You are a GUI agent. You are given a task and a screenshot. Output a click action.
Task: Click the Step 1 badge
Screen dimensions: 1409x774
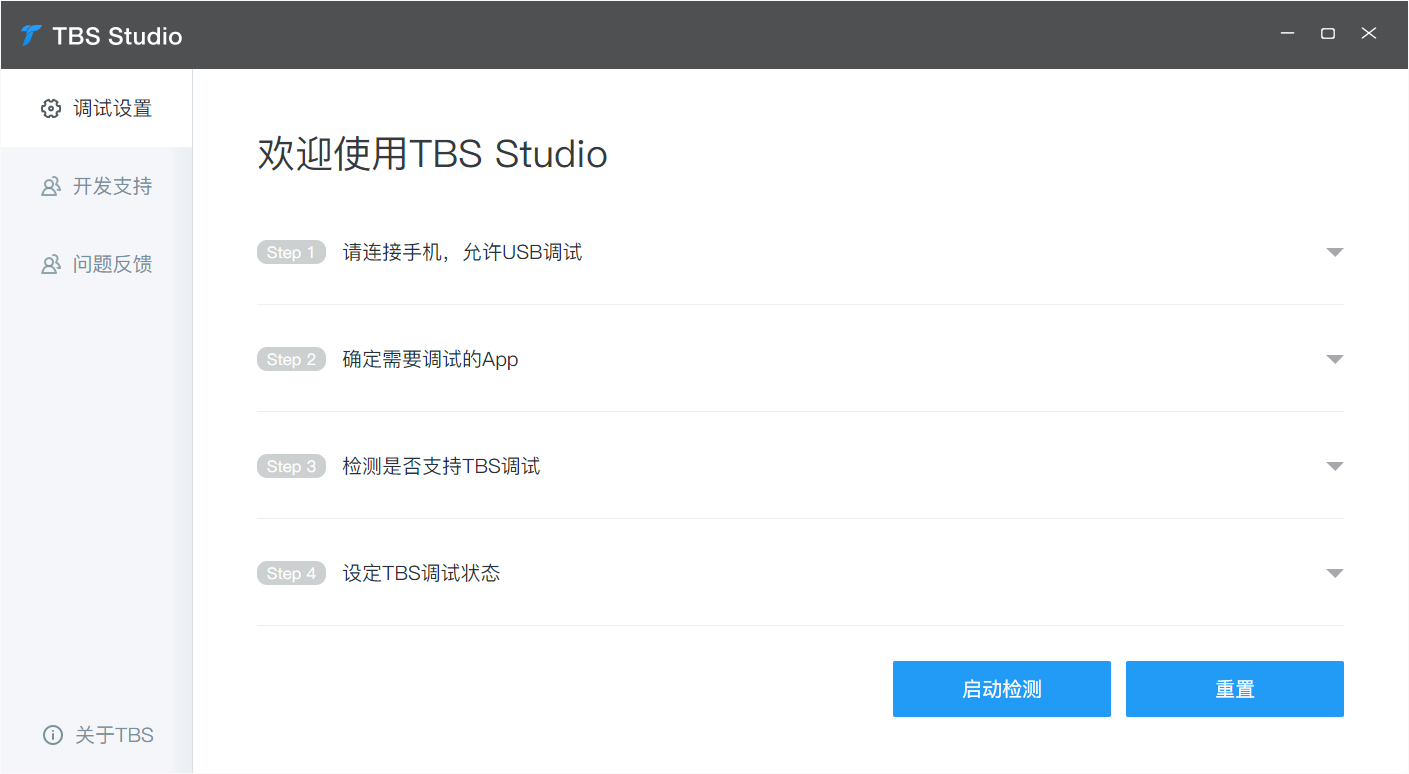[291, 252]
